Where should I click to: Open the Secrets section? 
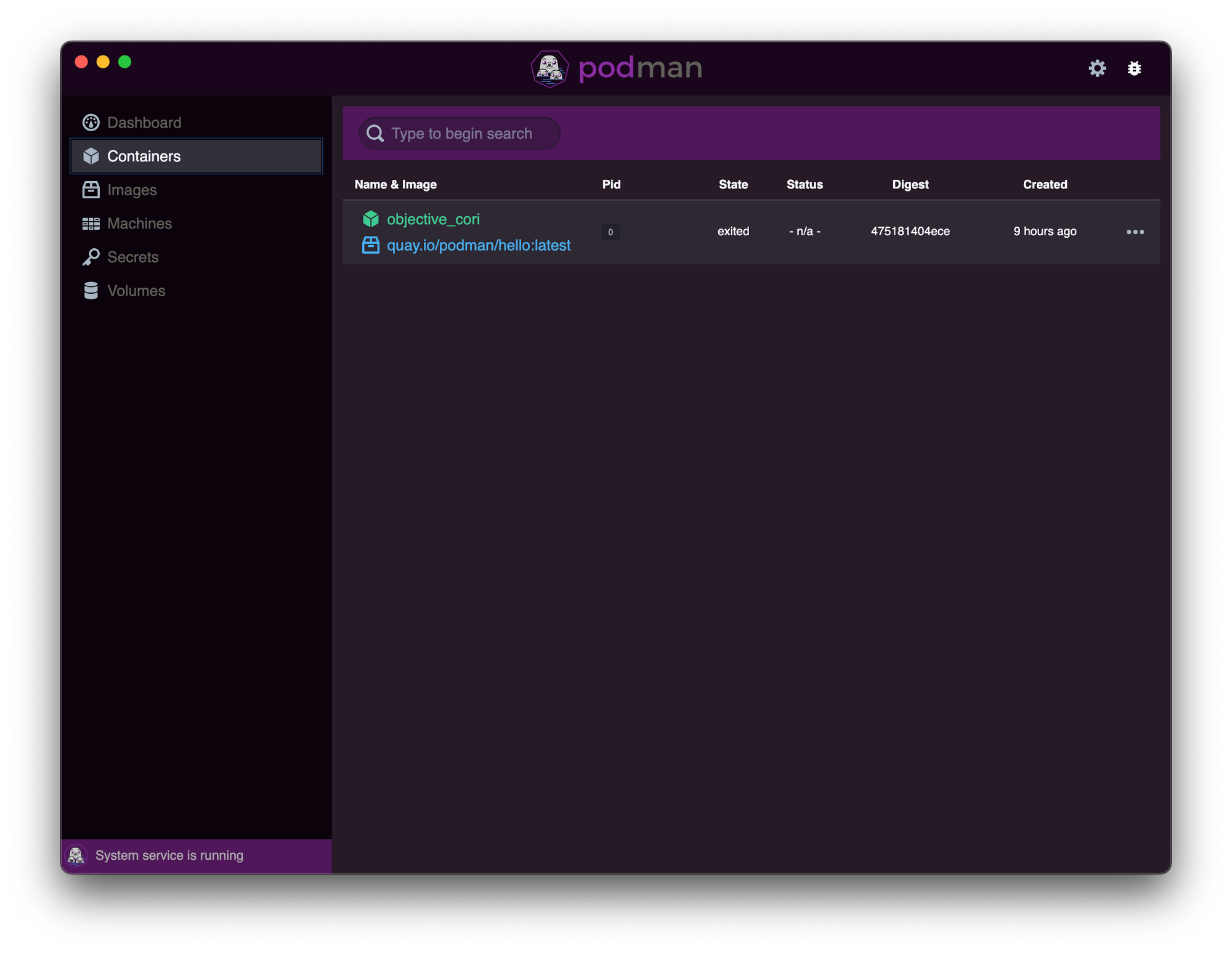click(x=197, y=257)
